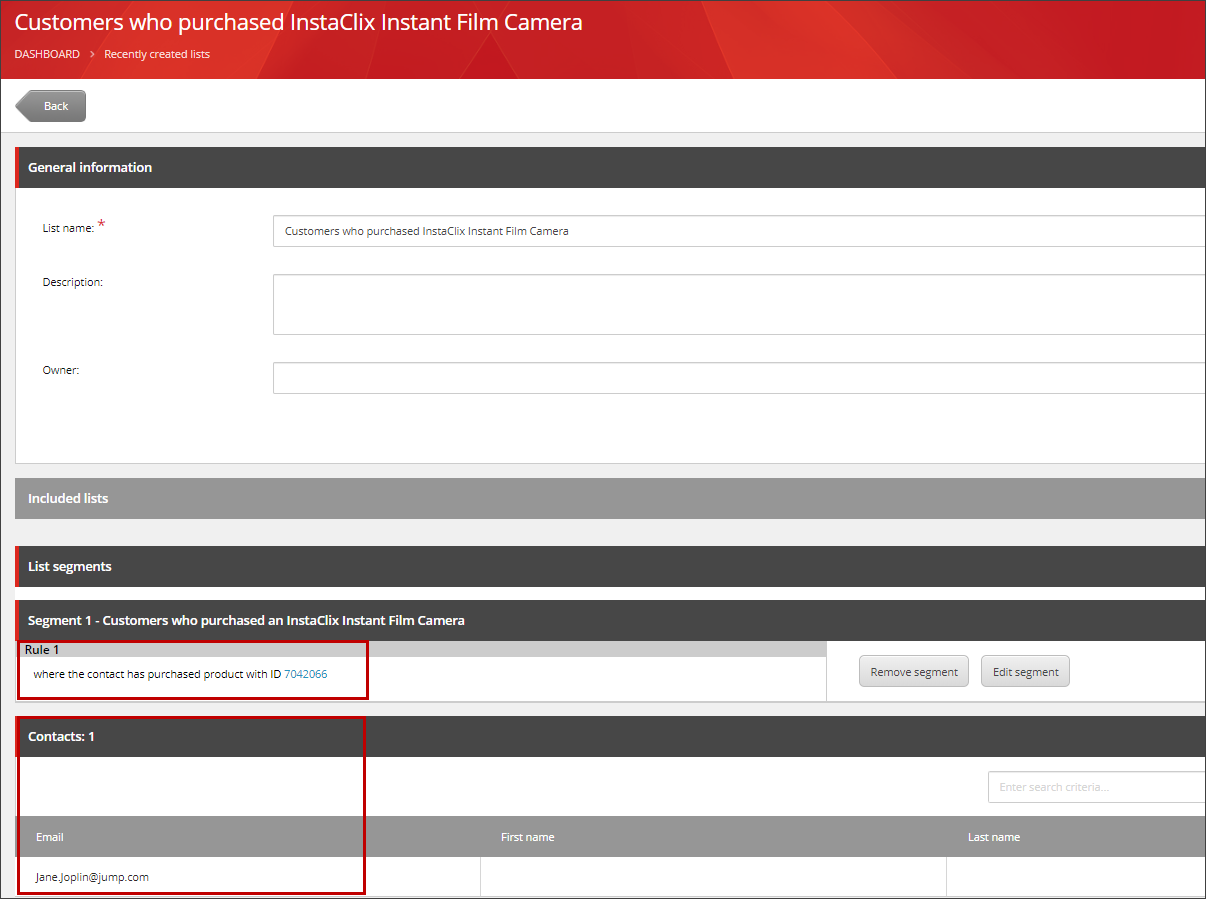The width and height of the screenshot is (1206, 899).
Task: Open product ID 7042066 link
Action: (x=306, y=674)
